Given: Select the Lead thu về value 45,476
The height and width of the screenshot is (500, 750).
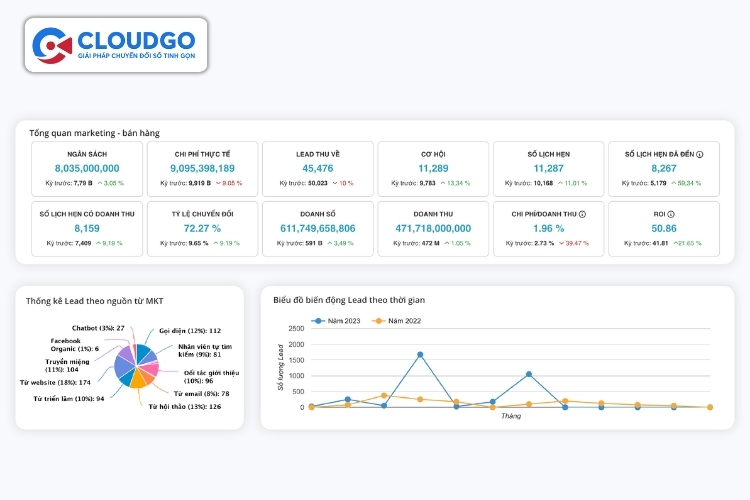Looking at the screenshot, I should pos(318,168).
